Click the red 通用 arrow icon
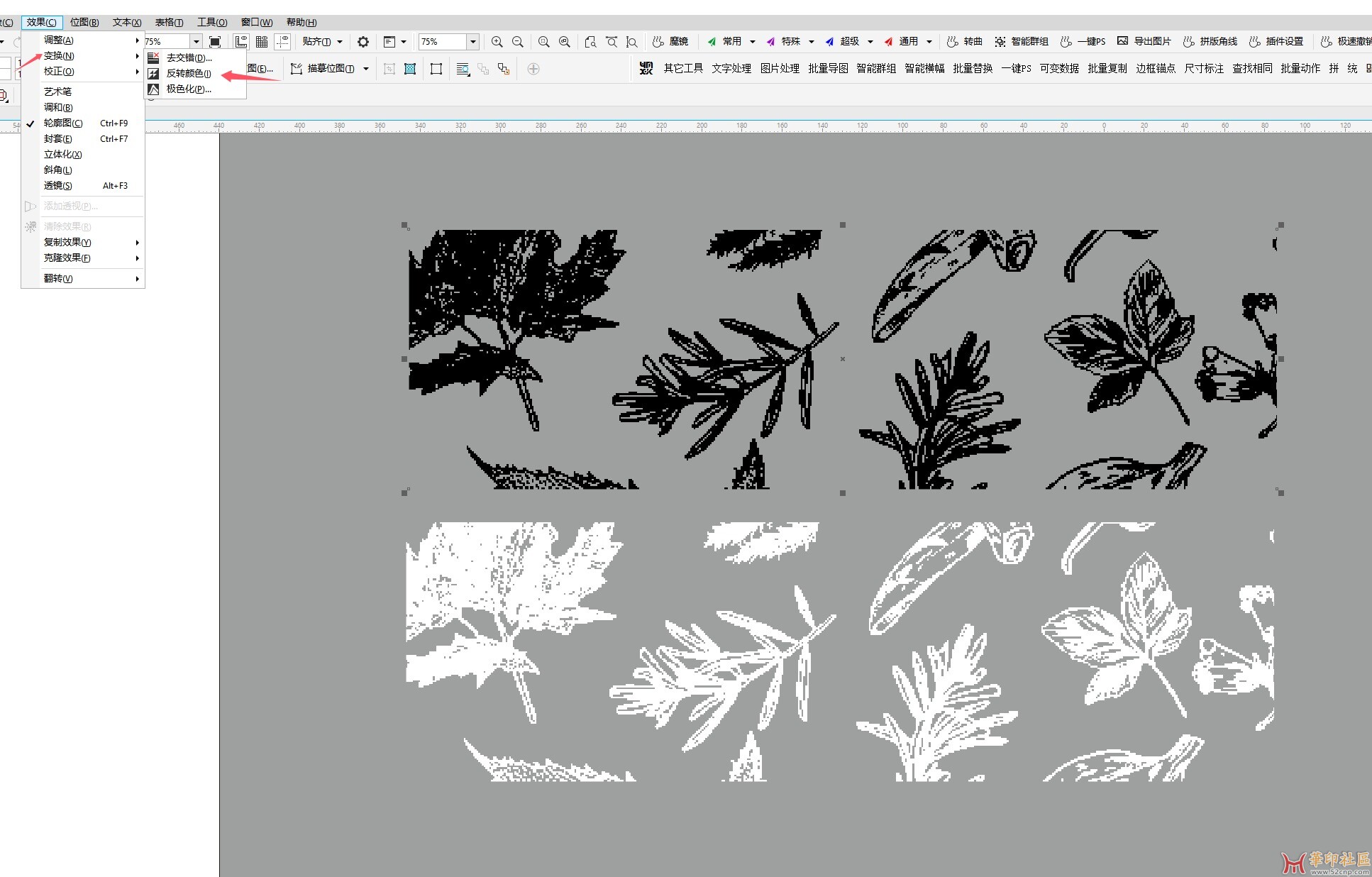This screenshot has width=1372, height=877. tap(889, 42)
